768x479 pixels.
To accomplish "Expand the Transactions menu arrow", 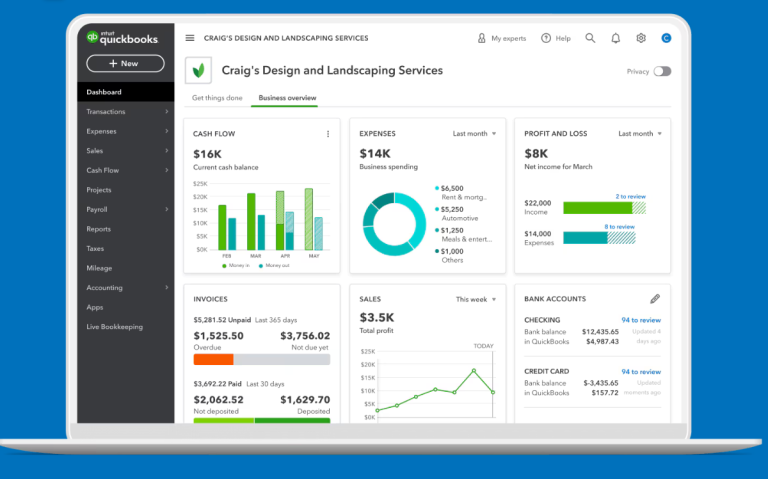I will click(x=167, y=112).
